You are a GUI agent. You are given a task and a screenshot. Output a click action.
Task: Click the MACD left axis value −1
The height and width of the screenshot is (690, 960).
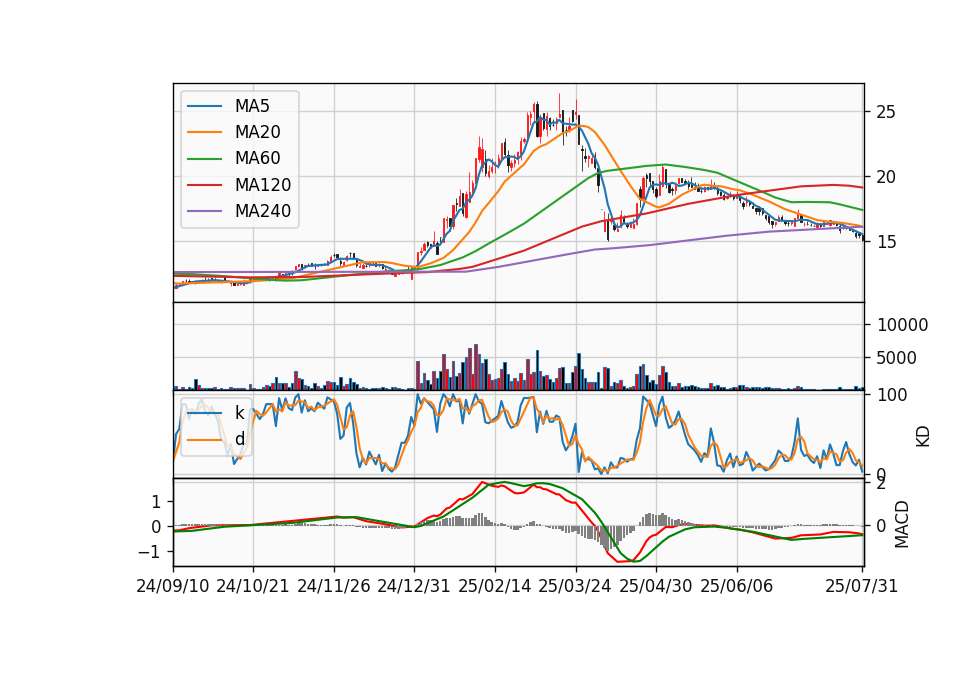[x=148, y=552]
